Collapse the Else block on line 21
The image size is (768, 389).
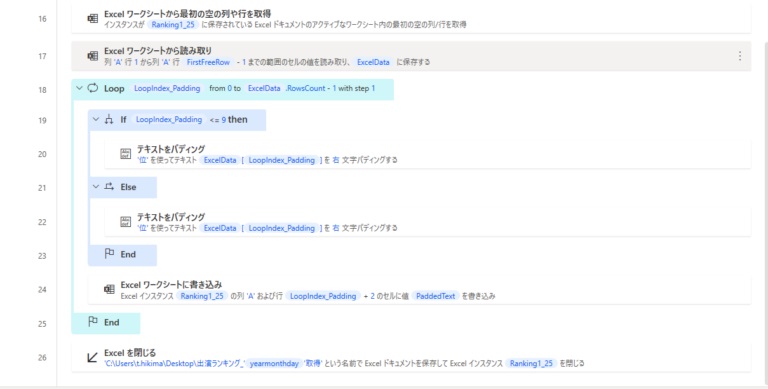click(96, 187)
